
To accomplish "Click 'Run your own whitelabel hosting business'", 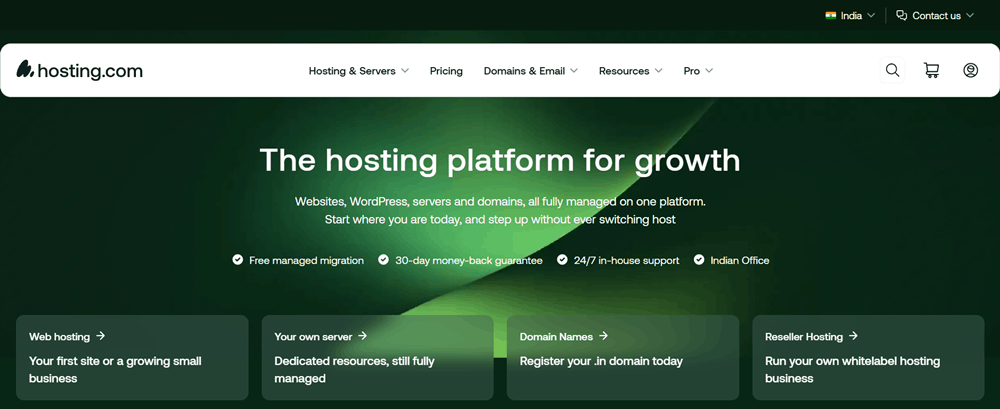I will [852, 369].
